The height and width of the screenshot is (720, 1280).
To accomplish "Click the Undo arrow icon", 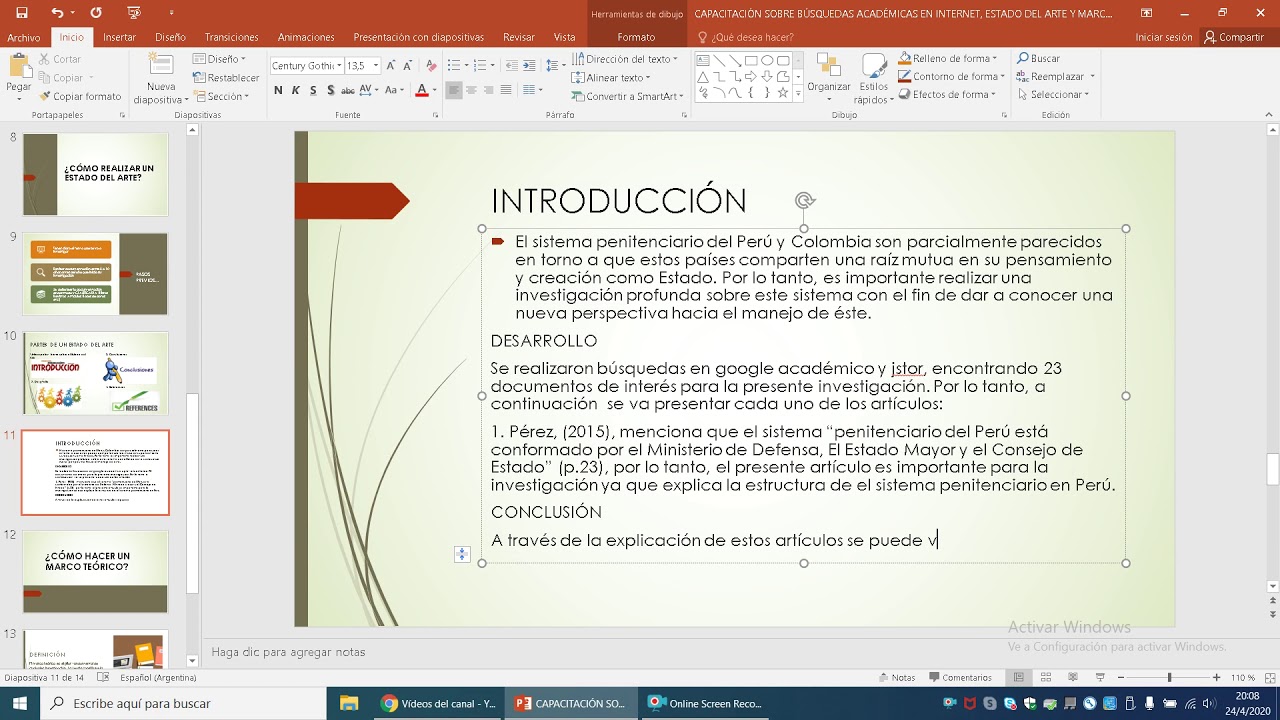I will click(x=56, y=12).
